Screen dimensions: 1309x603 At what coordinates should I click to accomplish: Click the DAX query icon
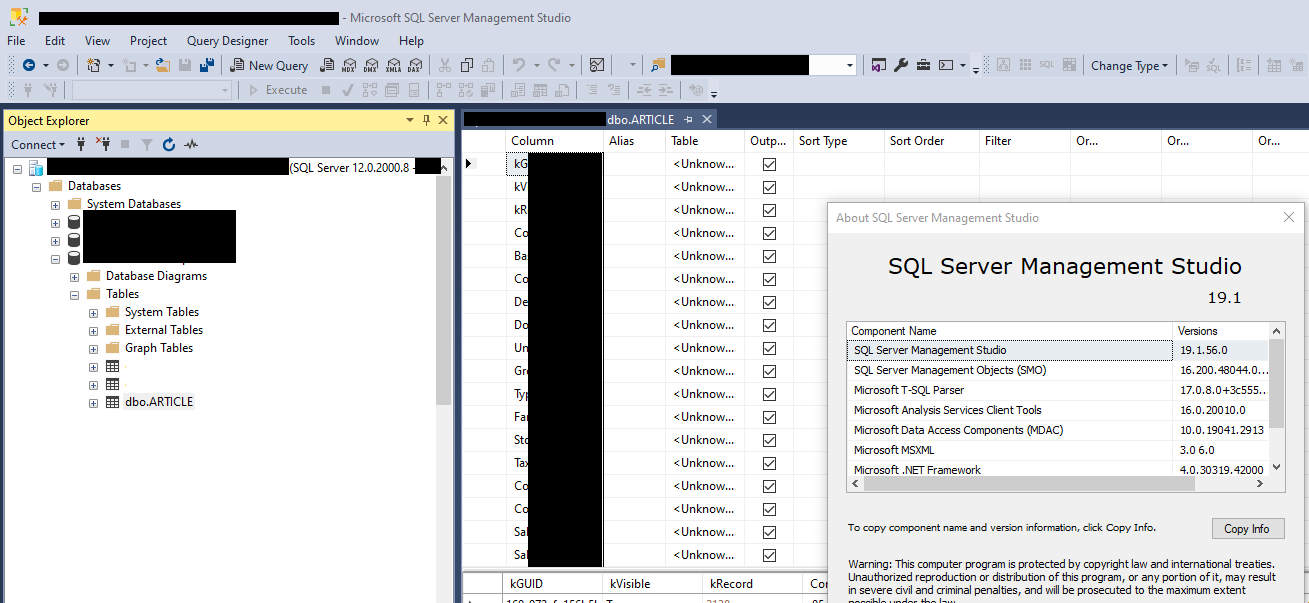pos(415,65)
